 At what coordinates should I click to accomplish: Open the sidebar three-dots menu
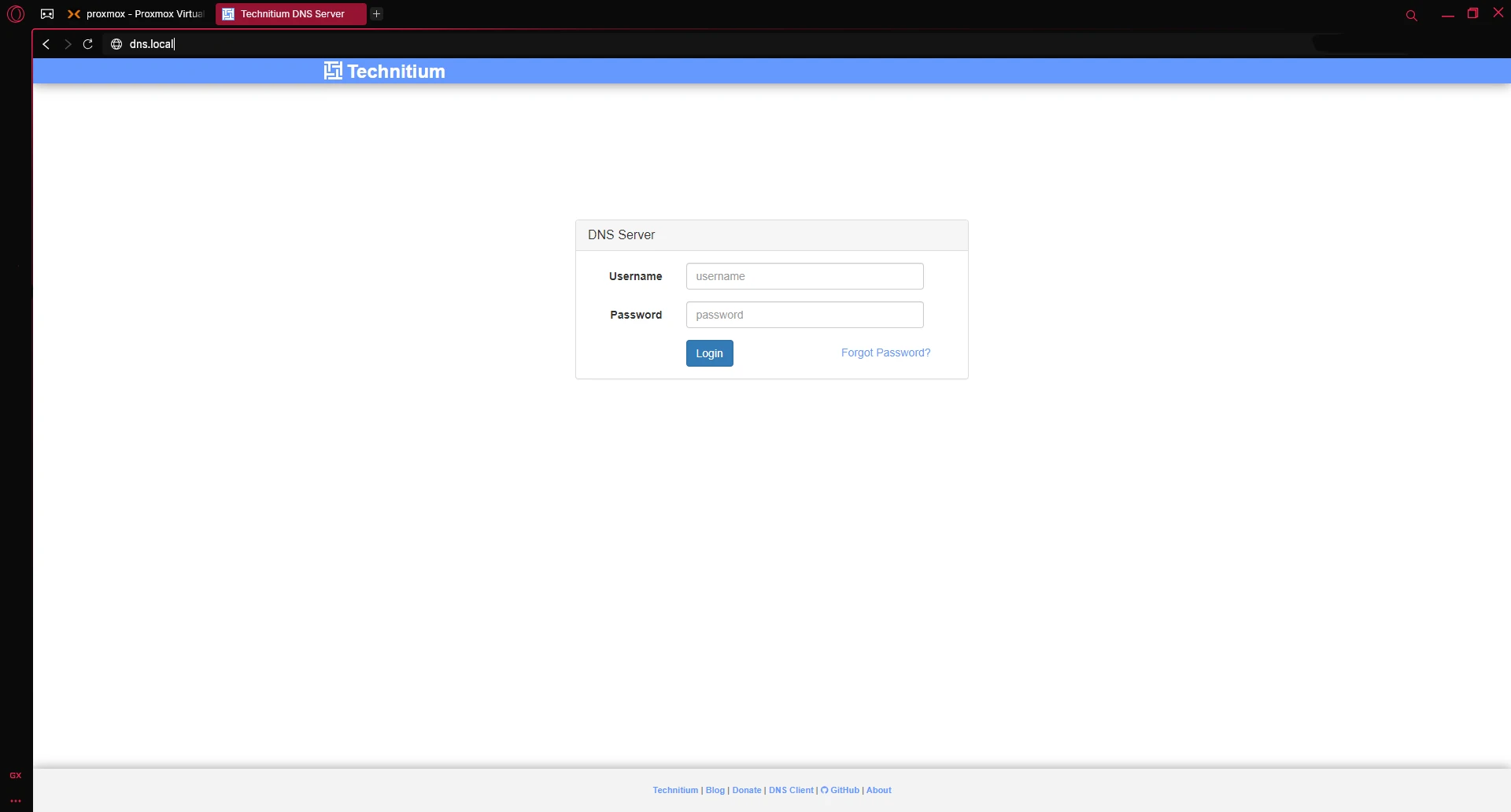click(x=16, y=801)
